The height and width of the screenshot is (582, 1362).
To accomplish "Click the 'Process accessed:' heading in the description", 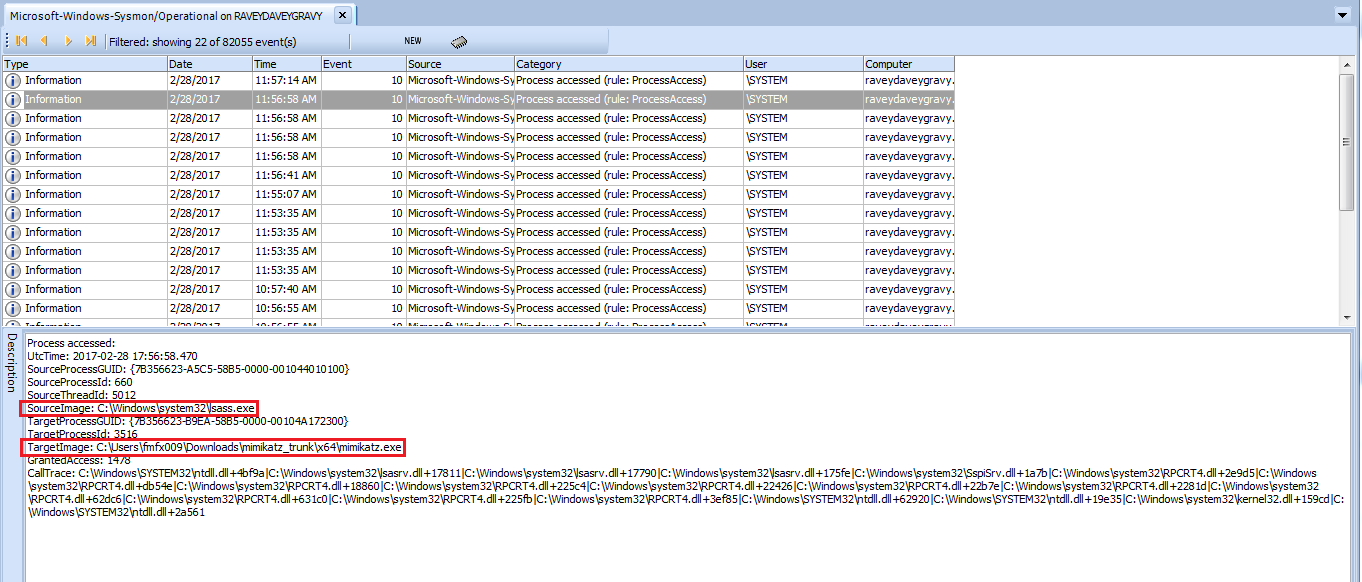I will coord(71,343).
